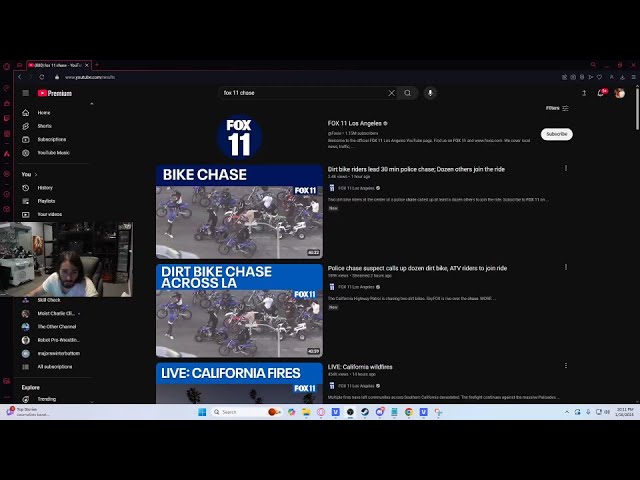The width and height of the screenshot is (640, 480).
Task: Open more options for the Dirt bike riders video
Action: [x=566, y=168]
